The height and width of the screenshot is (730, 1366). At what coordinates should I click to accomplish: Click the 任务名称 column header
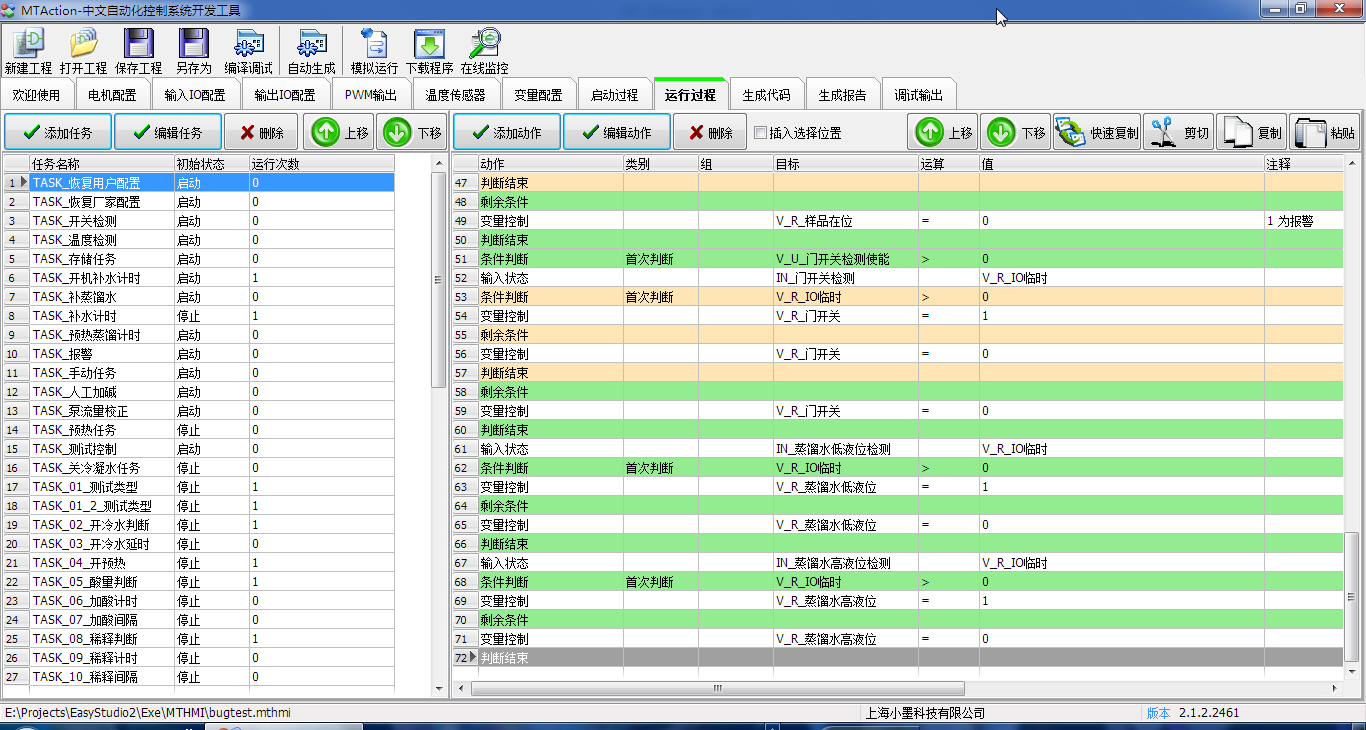click(x=100, y=163)
